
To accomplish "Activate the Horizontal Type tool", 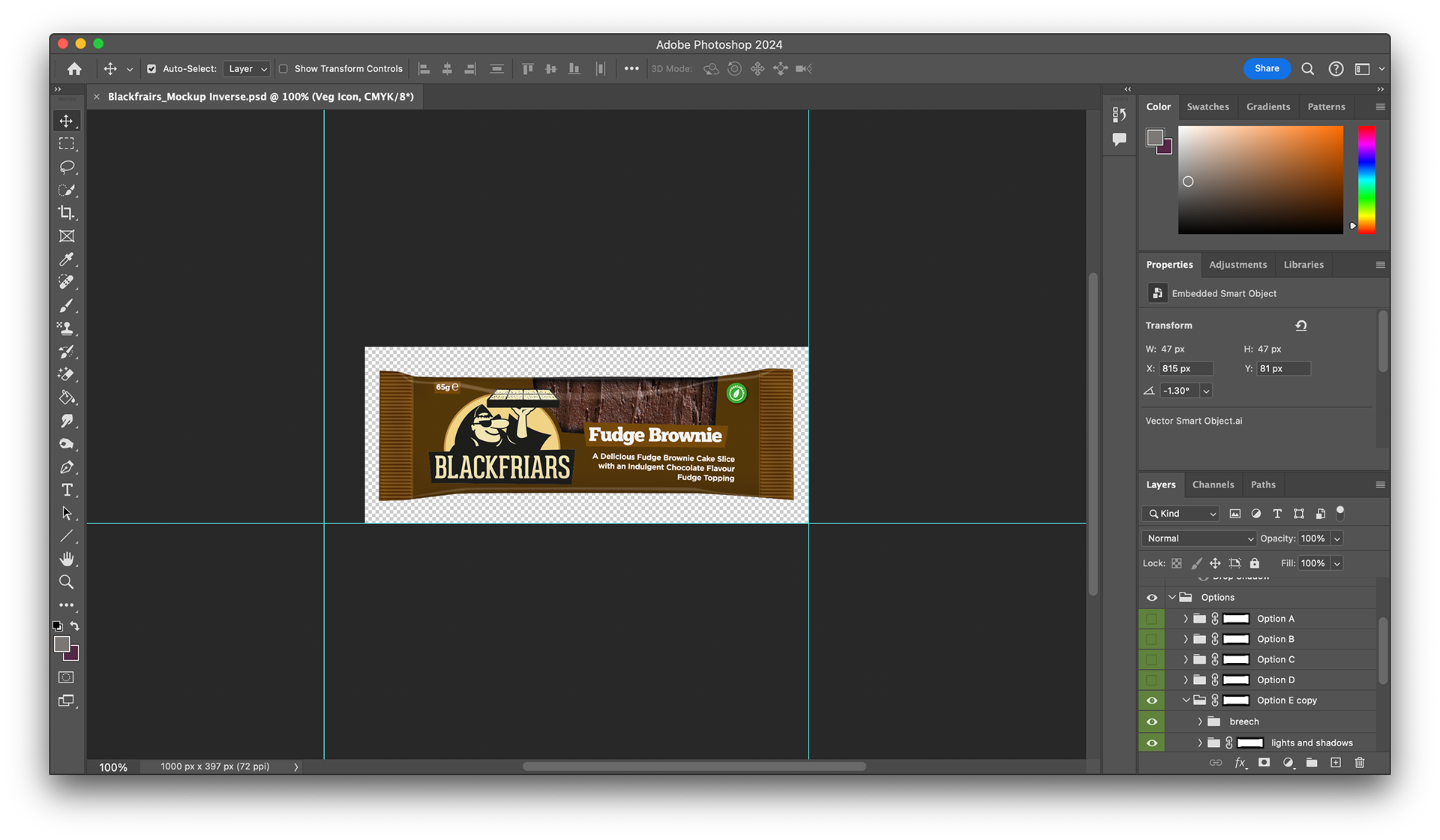I will click(x=67, y=490).
